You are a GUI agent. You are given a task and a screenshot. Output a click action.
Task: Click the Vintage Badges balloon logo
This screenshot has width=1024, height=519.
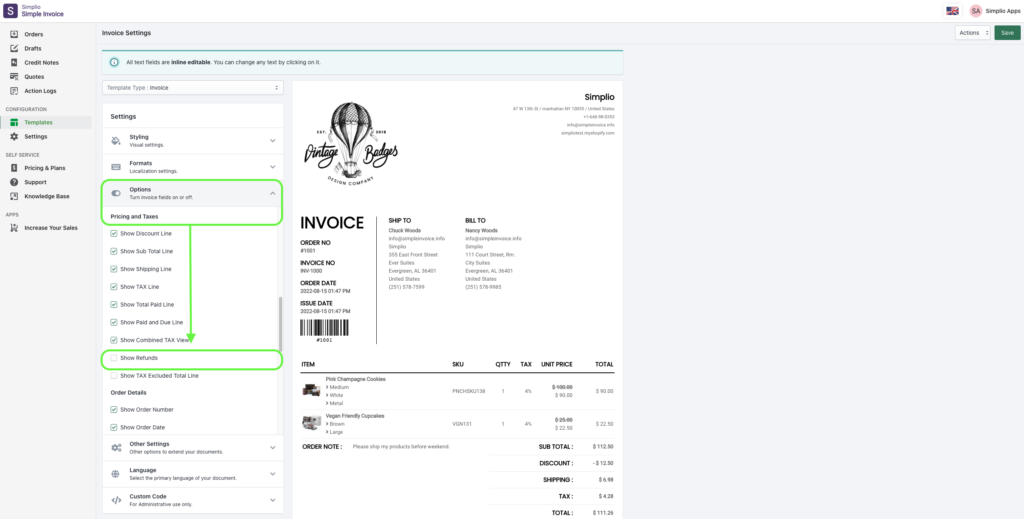pyautogui.click(x=351, y=143)
